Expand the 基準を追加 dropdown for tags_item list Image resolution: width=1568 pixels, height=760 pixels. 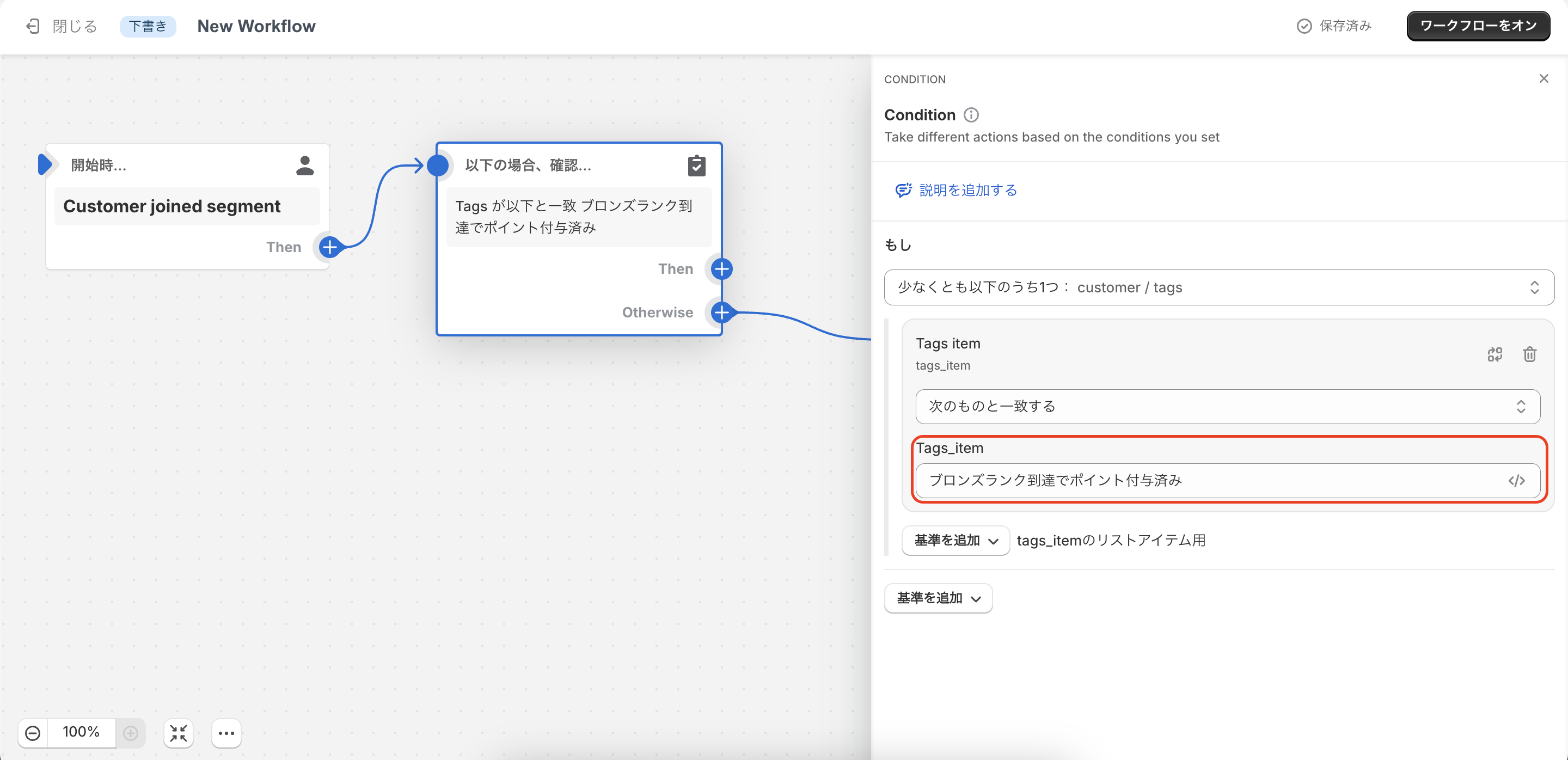[955, 541]
